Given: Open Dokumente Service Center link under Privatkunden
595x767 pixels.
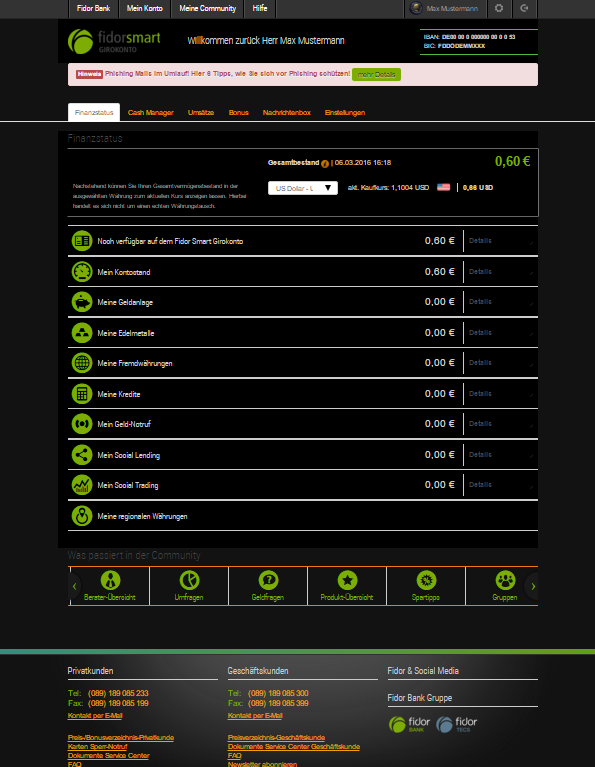Looking at the screenshot, I should click(x=109, y=756).
